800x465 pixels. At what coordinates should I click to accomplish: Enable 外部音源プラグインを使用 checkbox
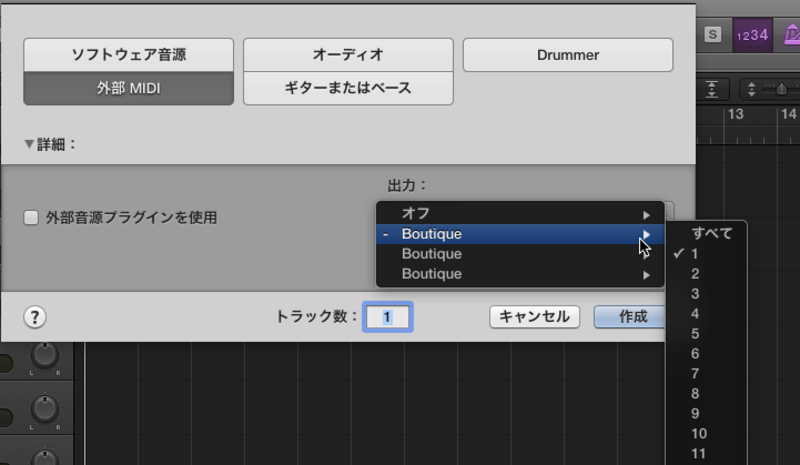click(x=31, y=217)
